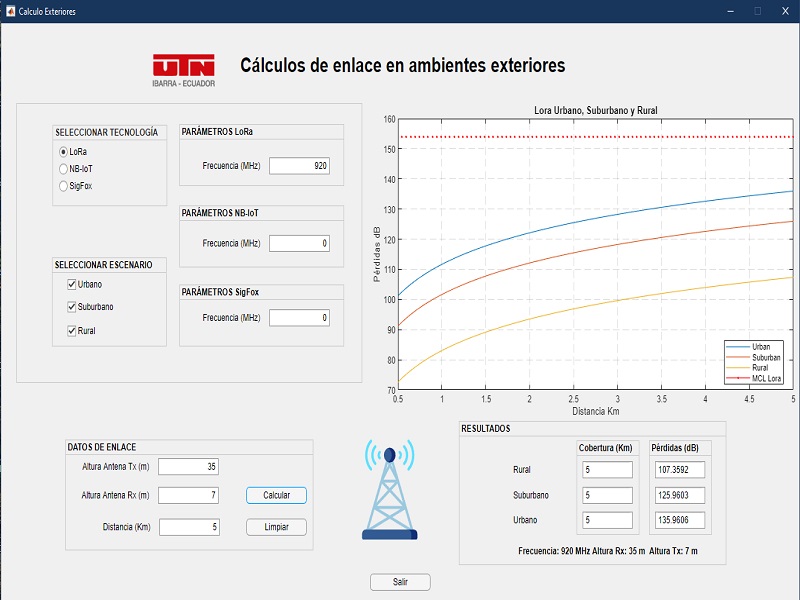Screen dimensions: 800x600
Task: Click the "Cobertura (Km)" column header
Action: click(606, 448)
